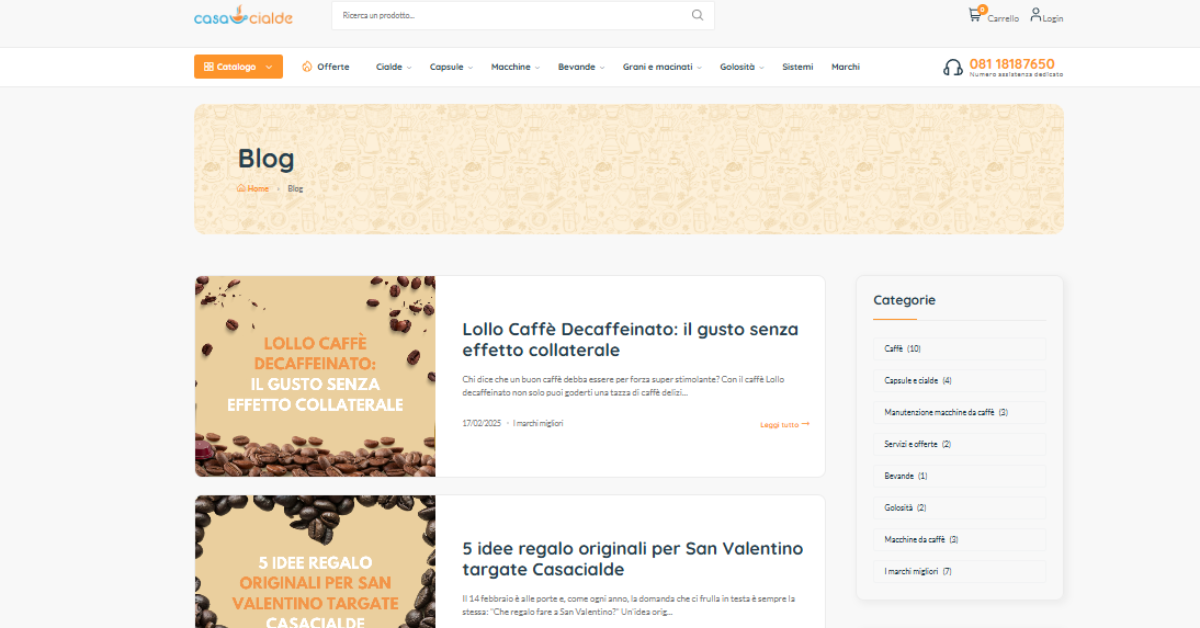
Task: Select the Caffè (10) category
Action: [959, 349]
